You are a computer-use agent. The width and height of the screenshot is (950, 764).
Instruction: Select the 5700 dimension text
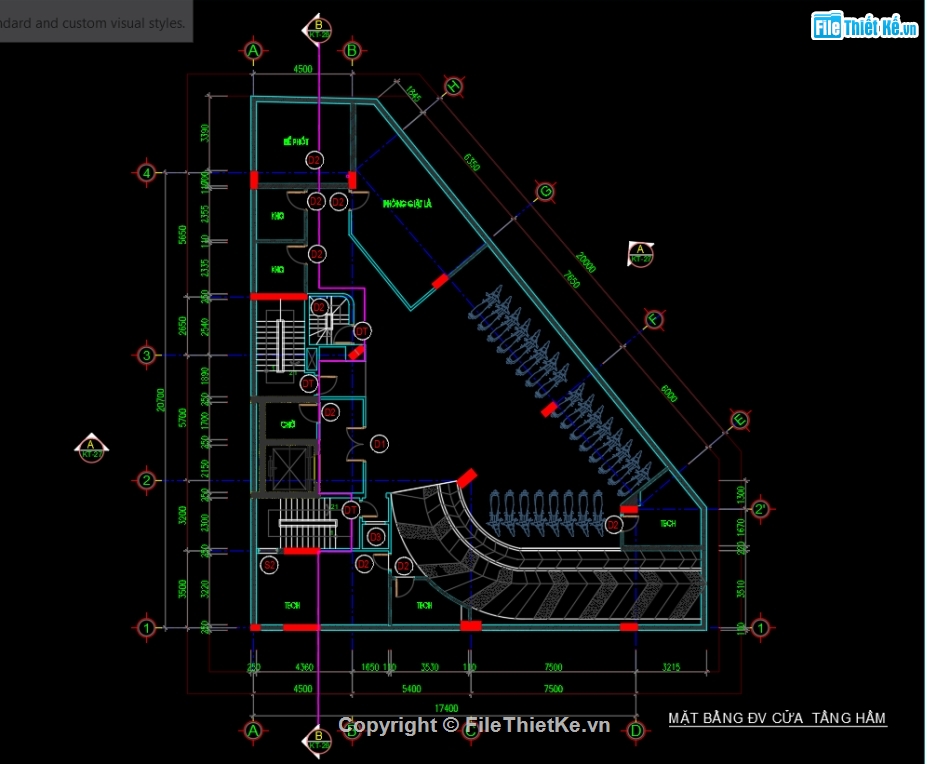182,418
